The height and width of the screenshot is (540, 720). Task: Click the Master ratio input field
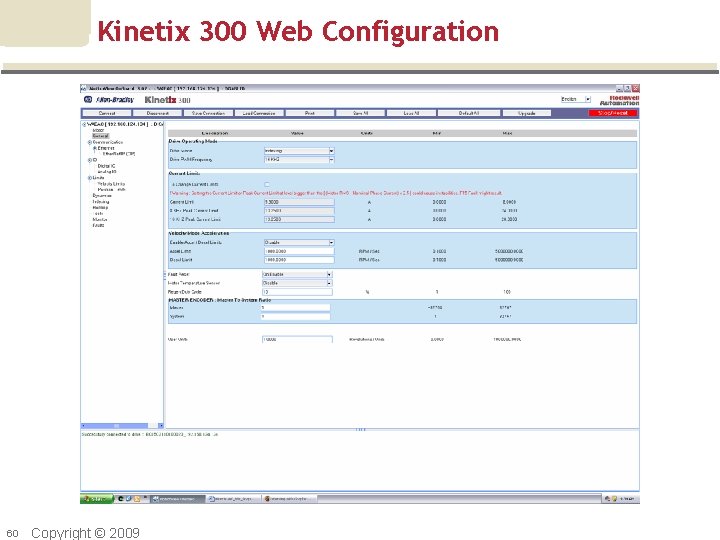coord(296,308)
